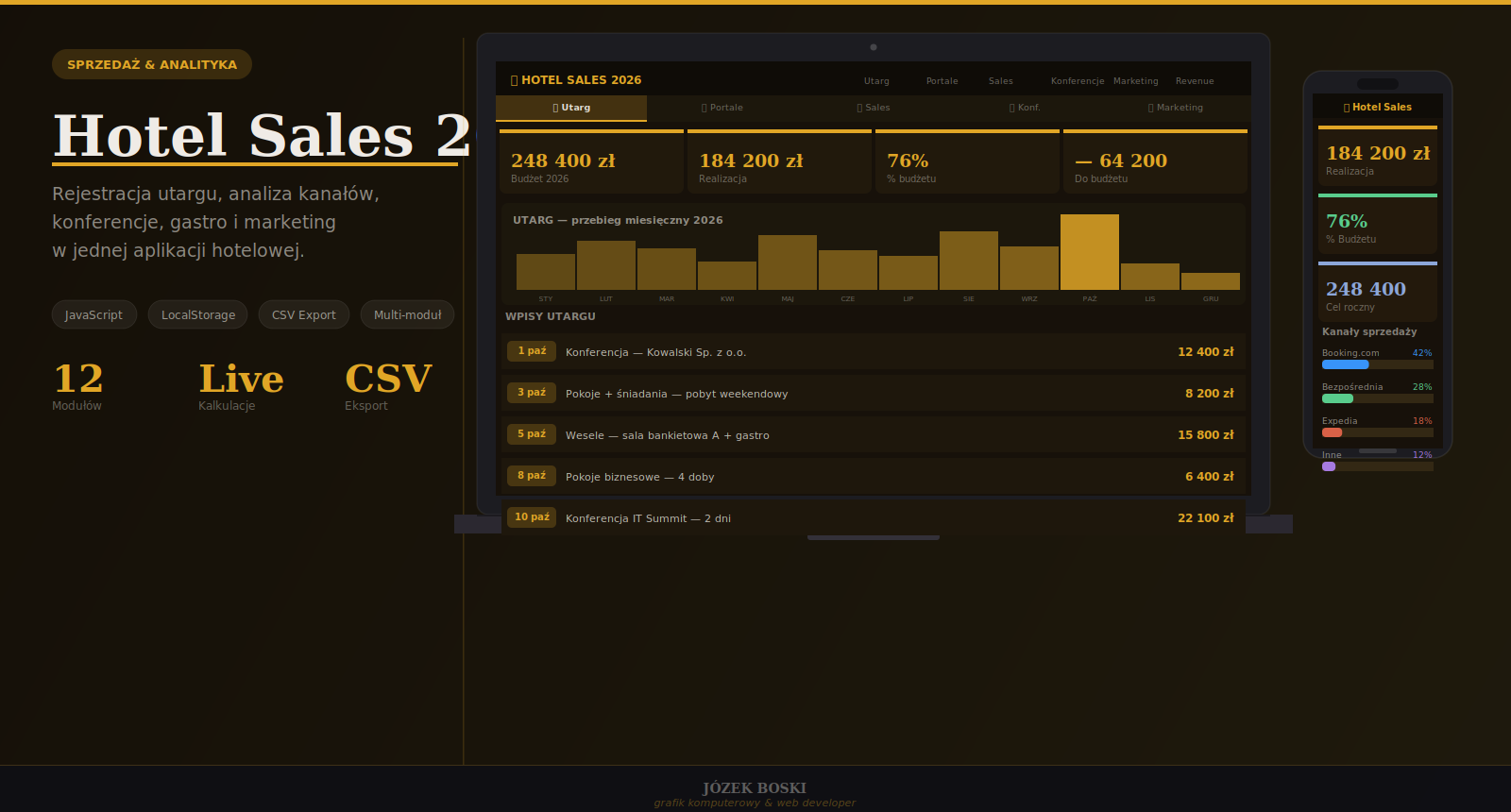Click the LocalStorage tag
This screenshot has height=812, width=1511.
pyautogui.click(x=198, y=314)
